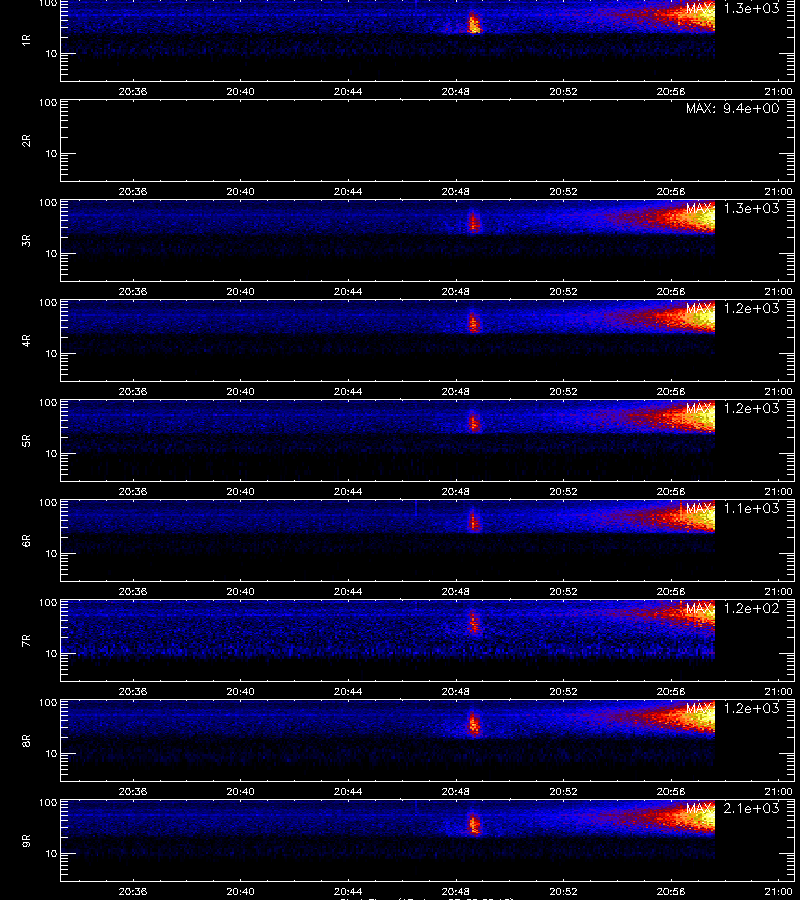Click the 2R panel label

click(26, 141)
